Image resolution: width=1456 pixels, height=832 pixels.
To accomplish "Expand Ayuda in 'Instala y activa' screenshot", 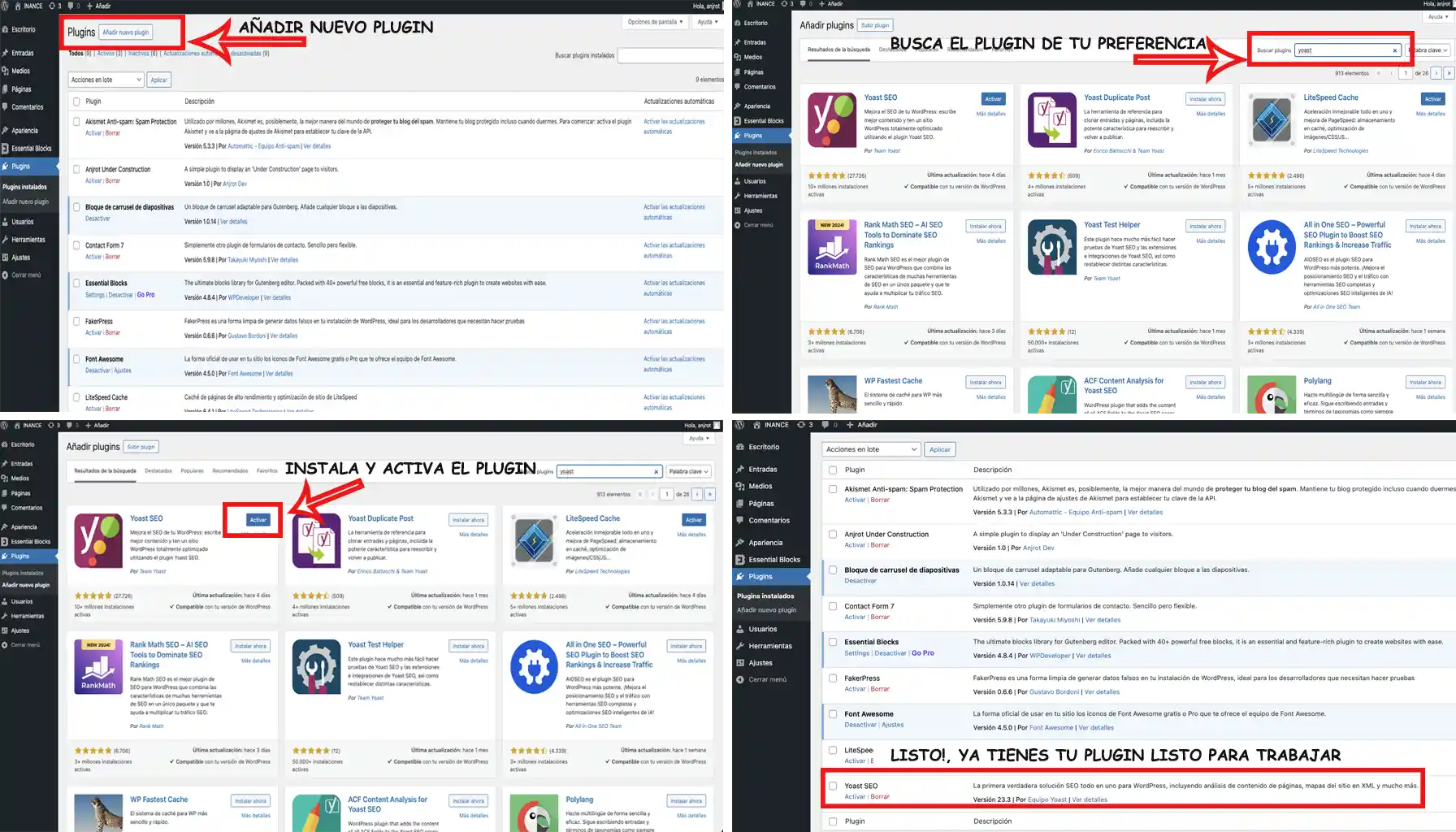I will 699,438.
